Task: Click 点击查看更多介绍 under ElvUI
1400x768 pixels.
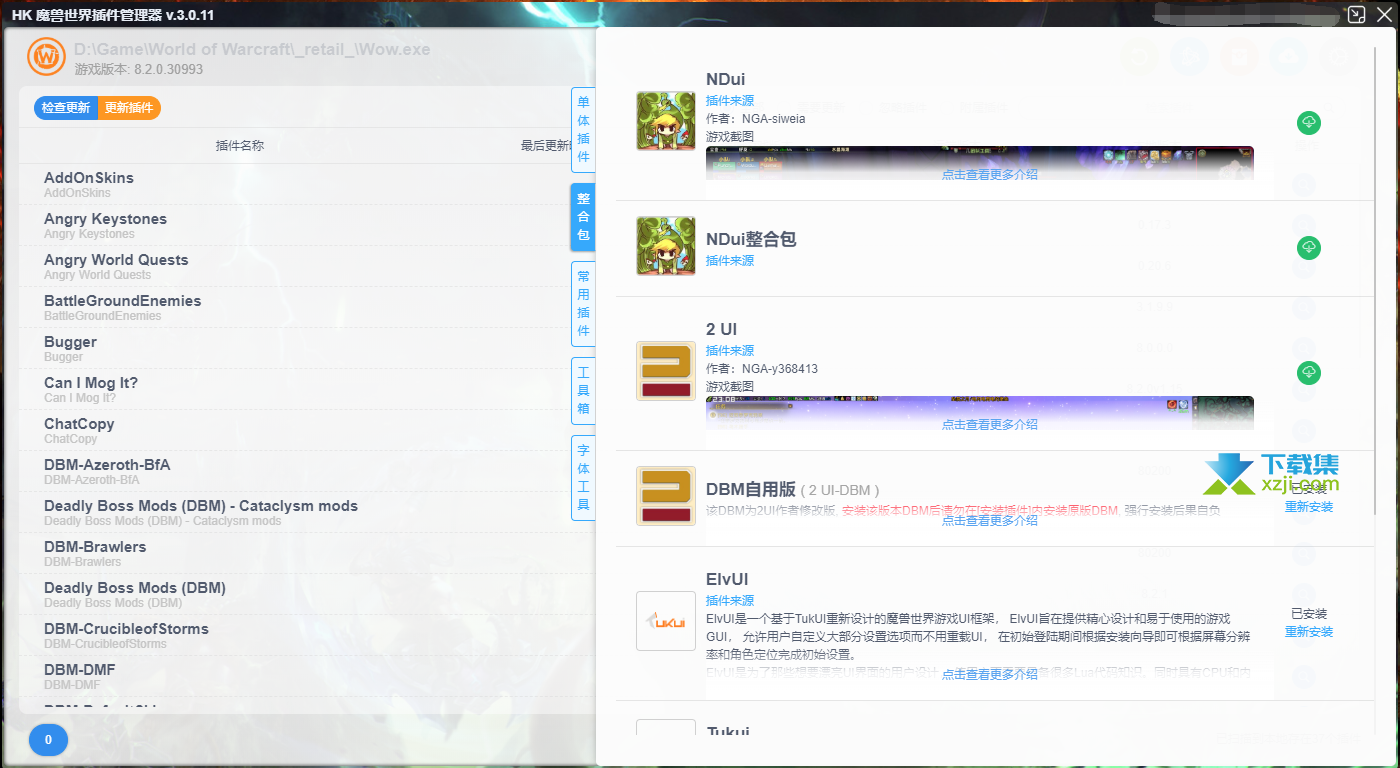Action: coord(989,674)
